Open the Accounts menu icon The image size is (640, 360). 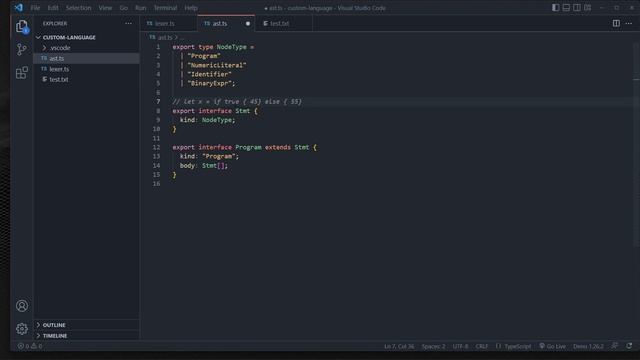(x=22, y=305)
